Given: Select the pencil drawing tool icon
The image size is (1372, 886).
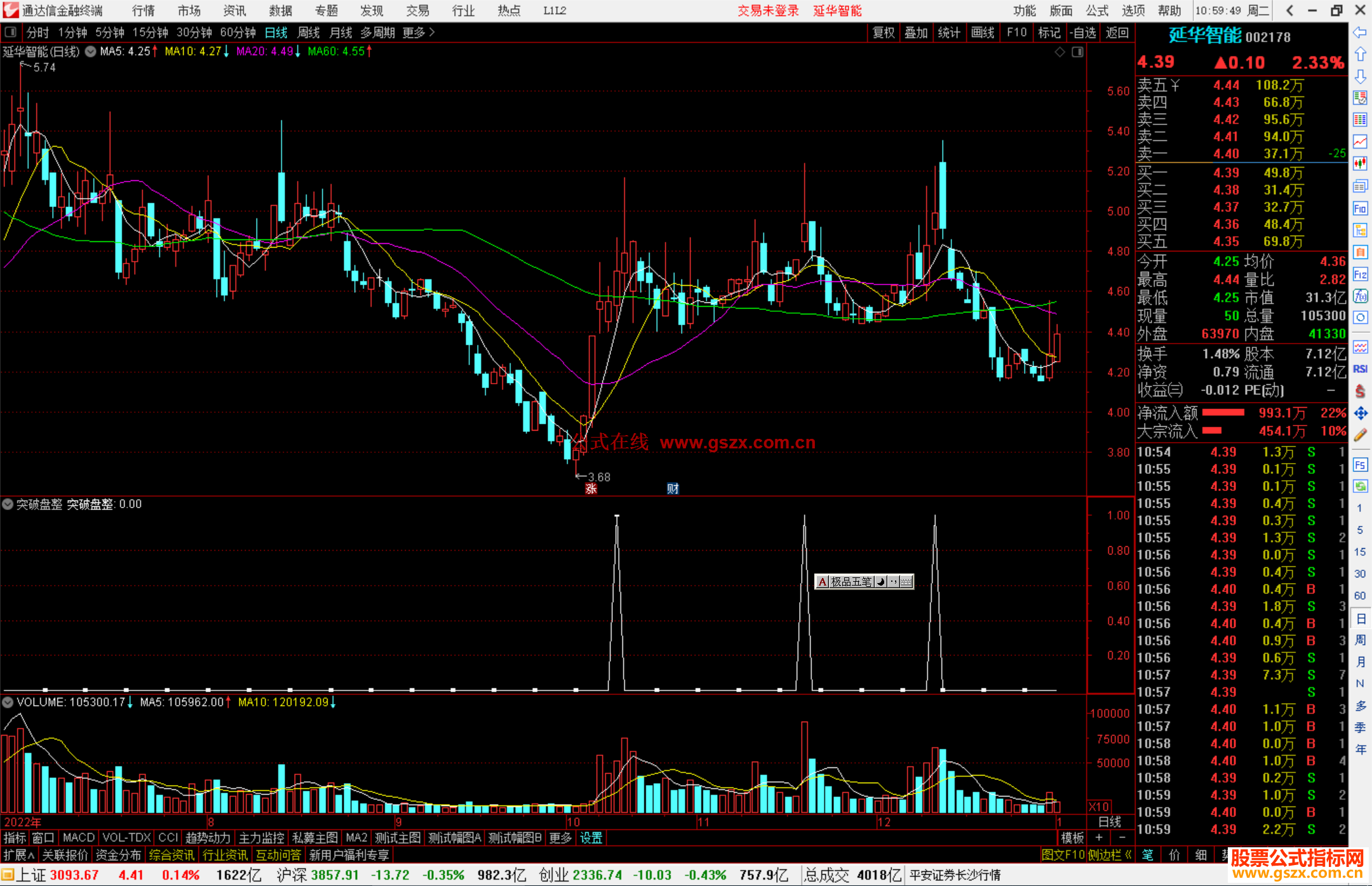Looking at the screenshot, I should (x=1360, y=436).
